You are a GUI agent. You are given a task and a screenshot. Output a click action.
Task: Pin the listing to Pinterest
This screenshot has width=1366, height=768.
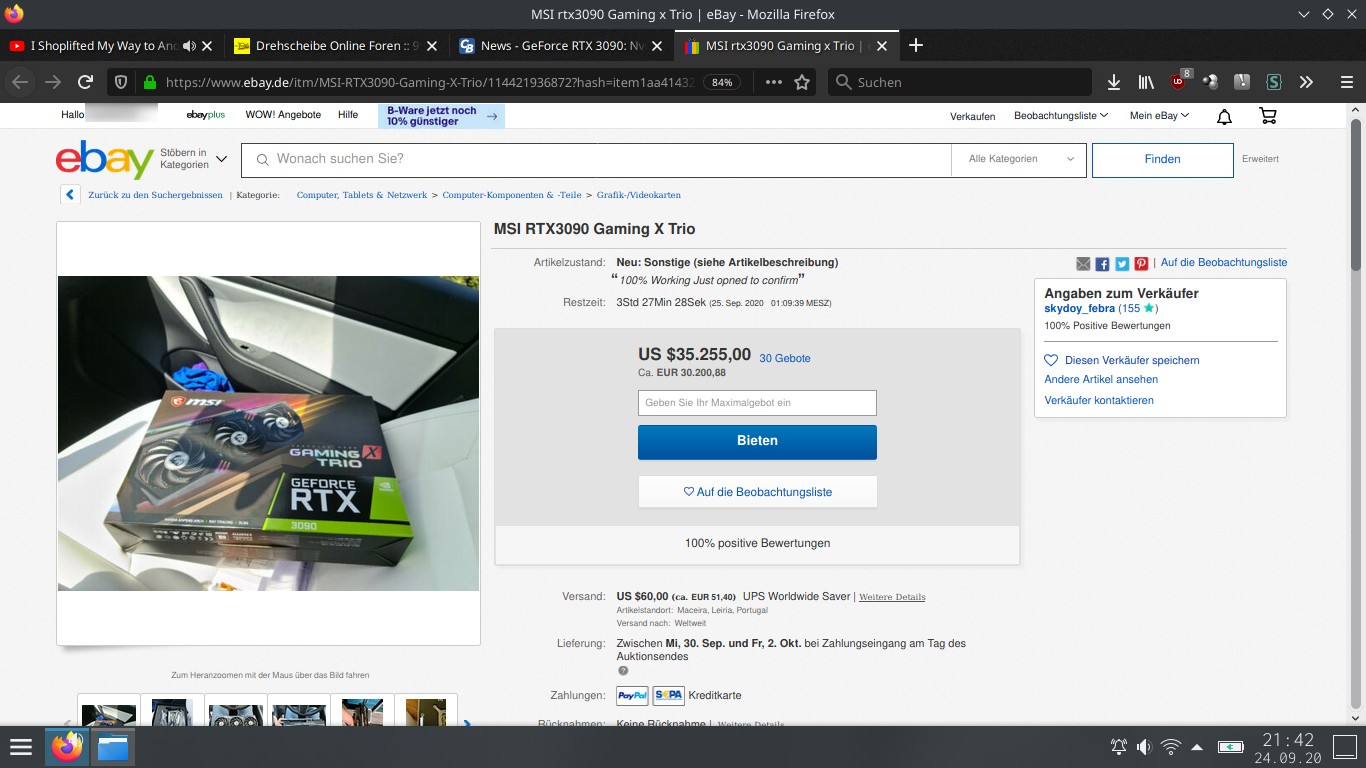1141,263
